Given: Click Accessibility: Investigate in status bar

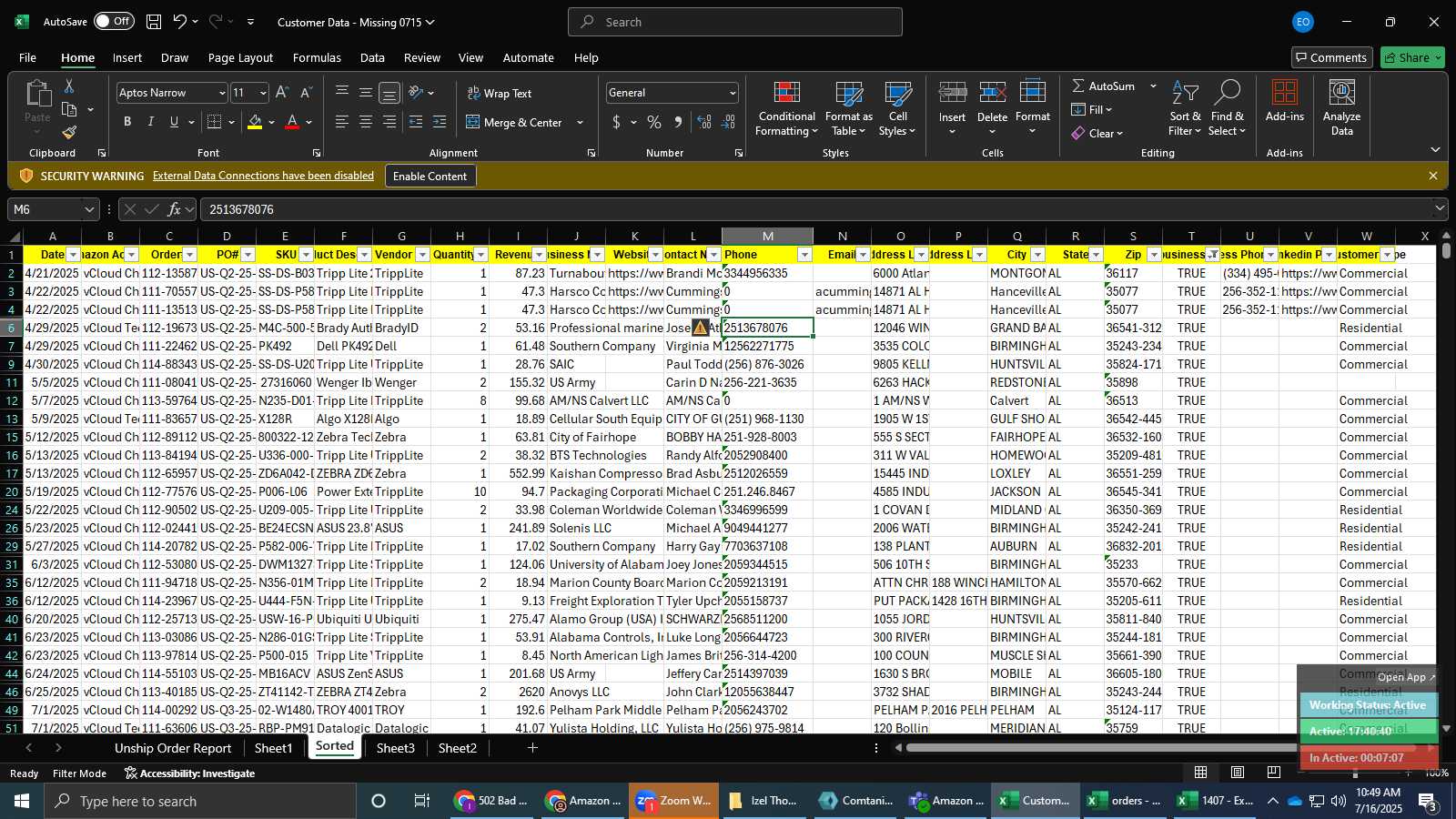Looking at the screenshot, I should 189,773.
